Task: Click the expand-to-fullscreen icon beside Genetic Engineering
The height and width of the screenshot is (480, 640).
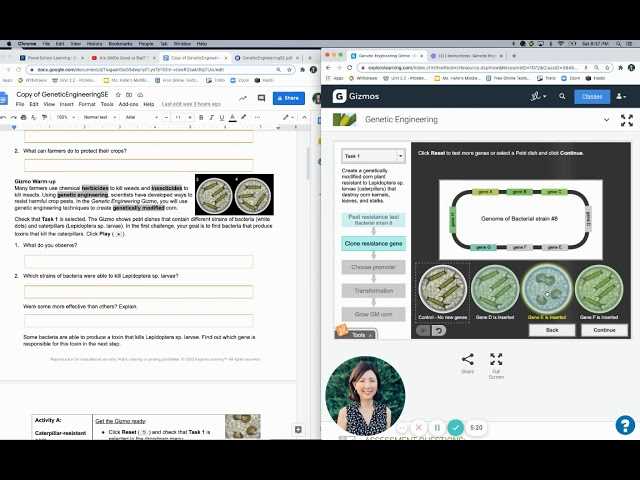Action: tap(627, 120)
